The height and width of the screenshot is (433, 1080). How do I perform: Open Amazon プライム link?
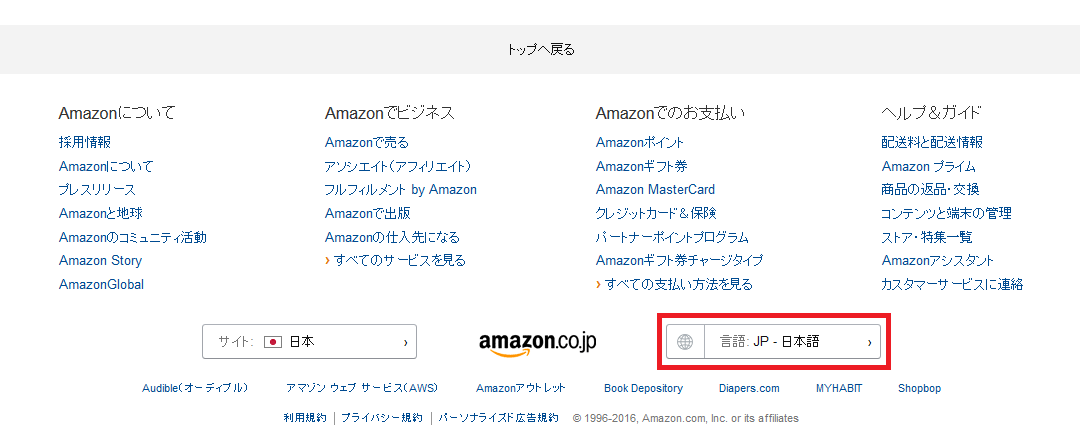click(x=928, y=167)
